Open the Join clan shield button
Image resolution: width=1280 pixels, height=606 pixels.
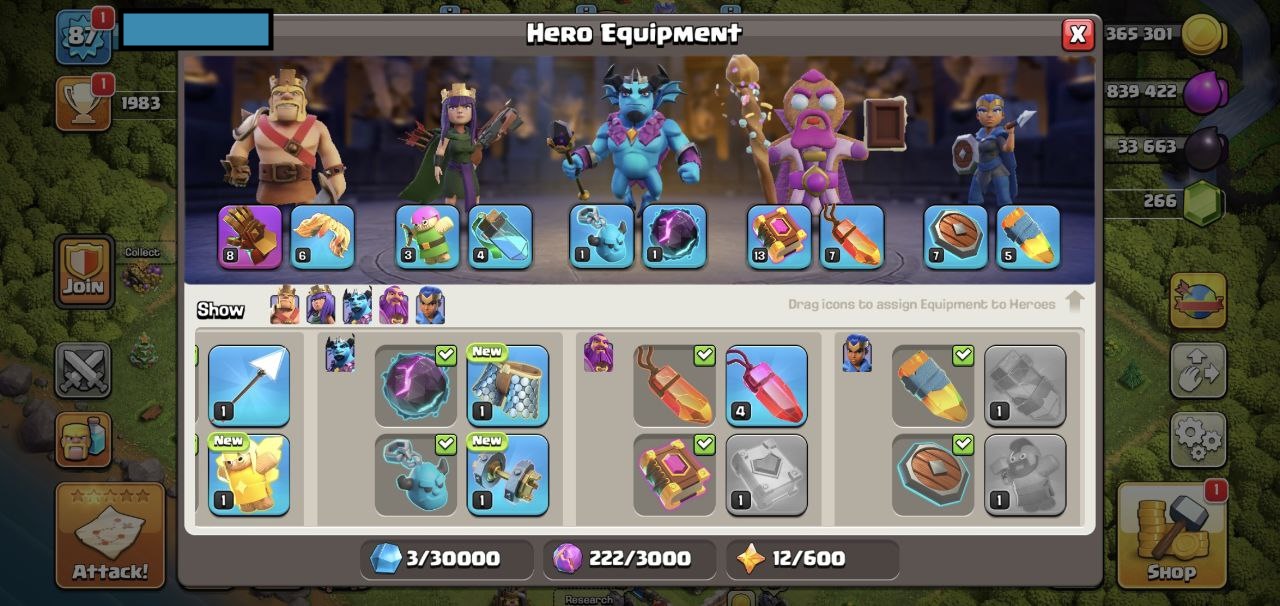point(83,271)
